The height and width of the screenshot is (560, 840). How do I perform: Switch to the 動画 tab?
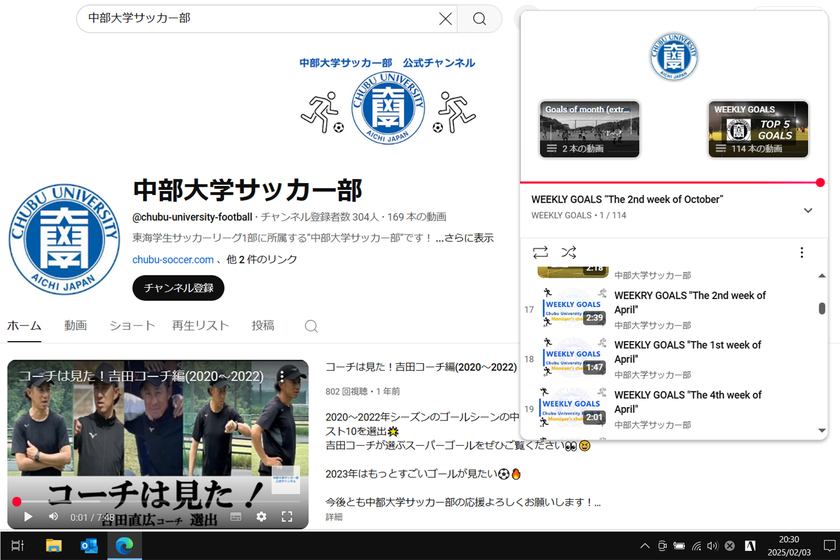pyautogui.click(x=75, y=326)
